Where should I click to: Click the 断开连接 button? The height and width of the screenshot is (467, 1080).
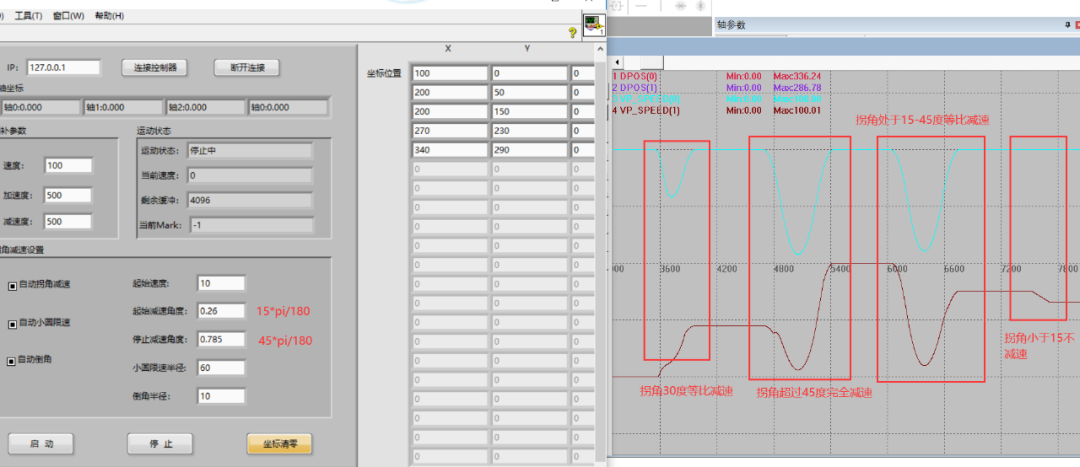coord(246,68)
